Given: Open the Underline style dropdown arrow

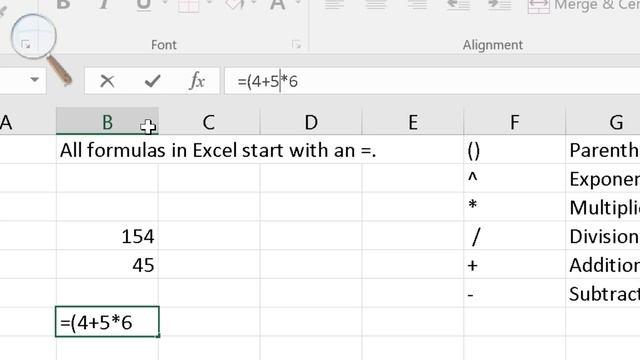Looking at the screenshot, I should pos(166,3).
